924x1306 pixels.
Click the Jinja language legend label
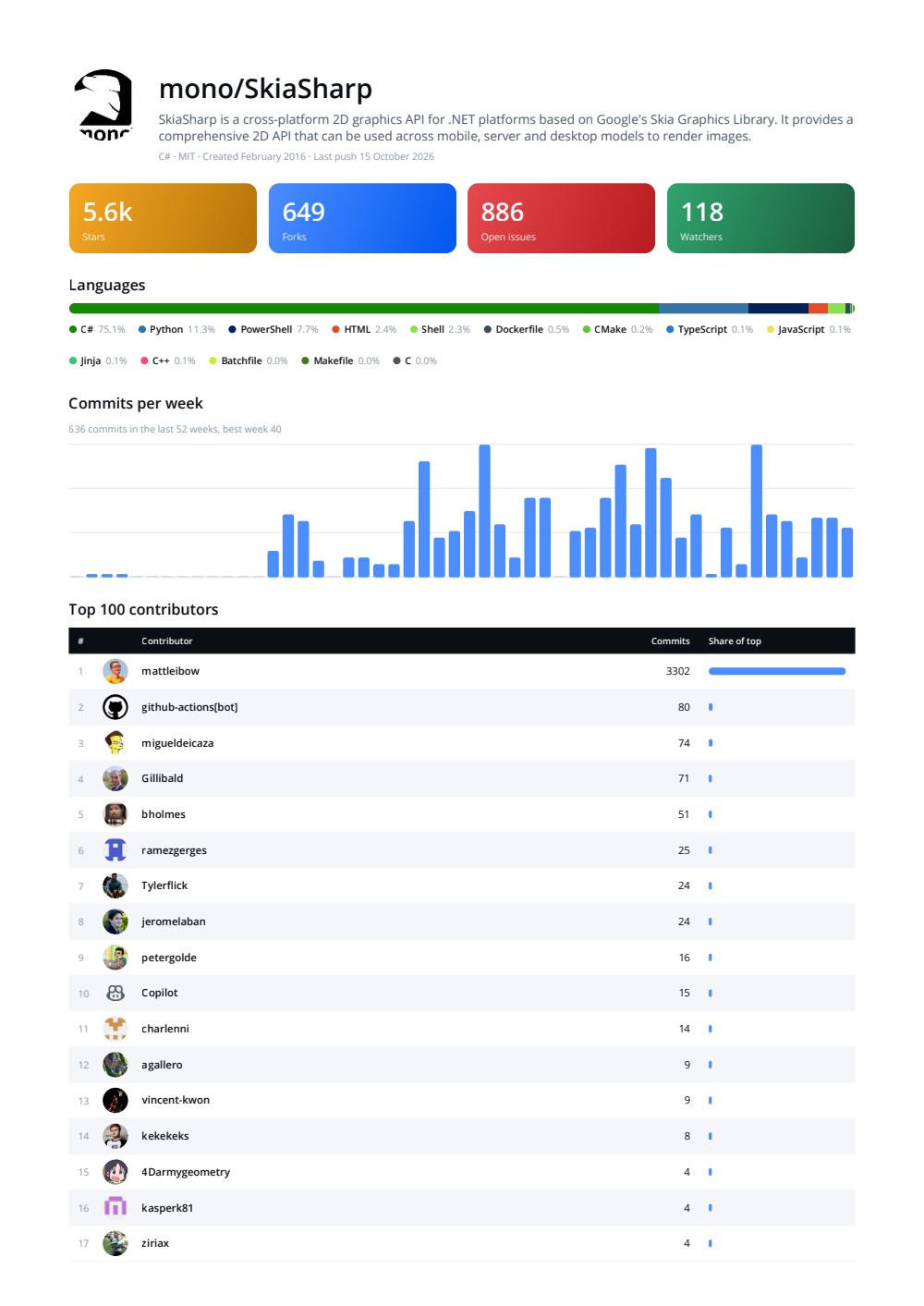(x=91, y=361)
